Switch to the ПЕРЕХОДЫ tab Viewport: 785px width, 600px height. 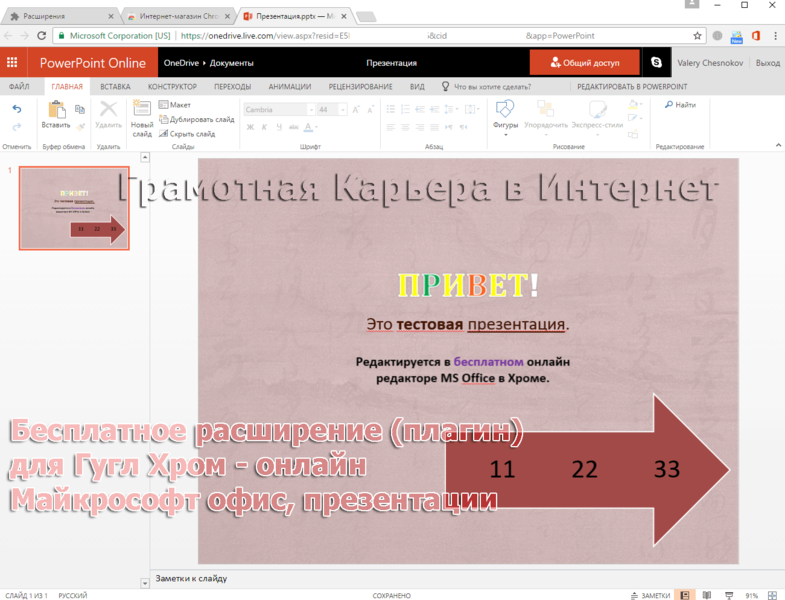click(x=233, y=87)
